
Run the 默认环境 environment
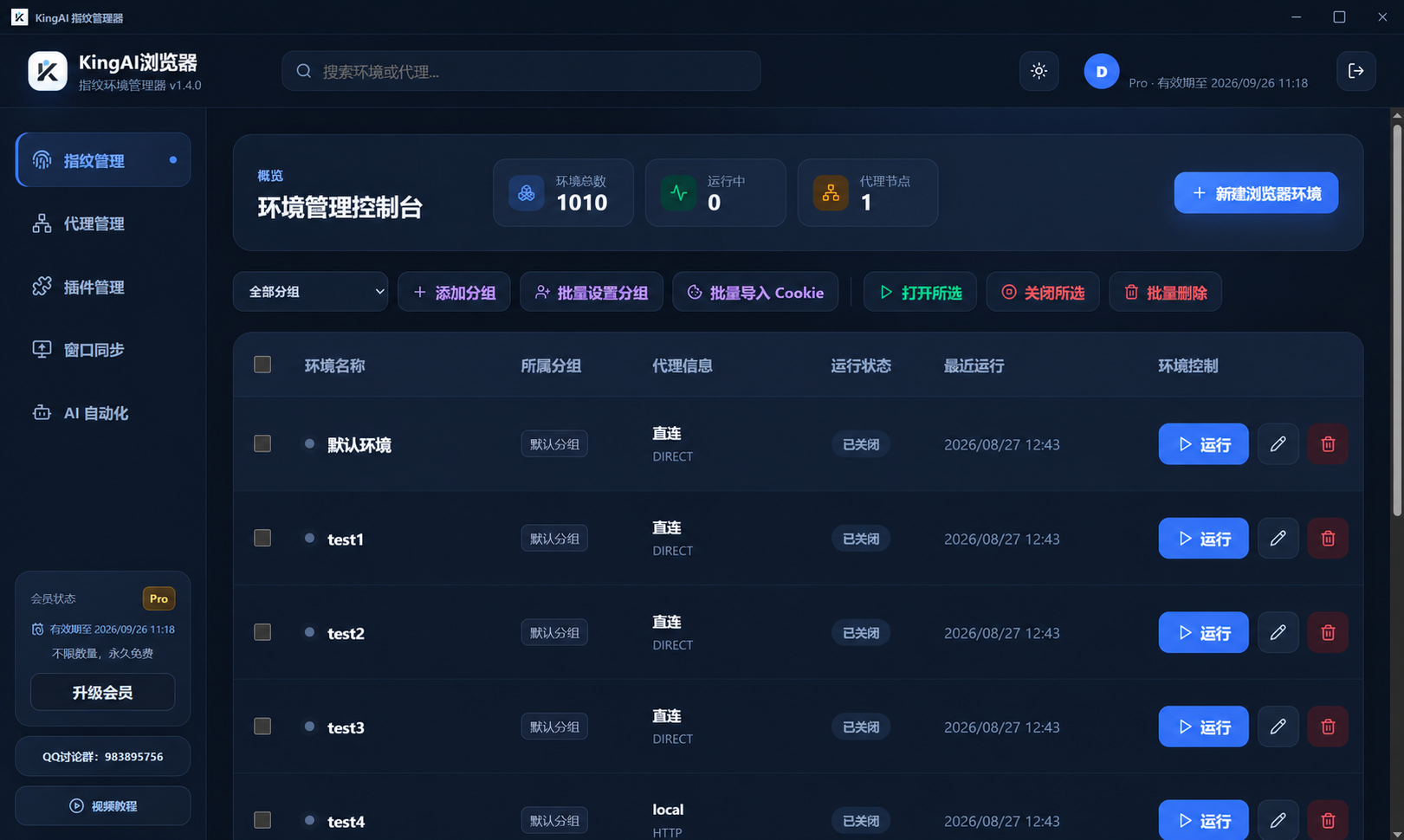pyautogui.click(x=1203, y=444)
